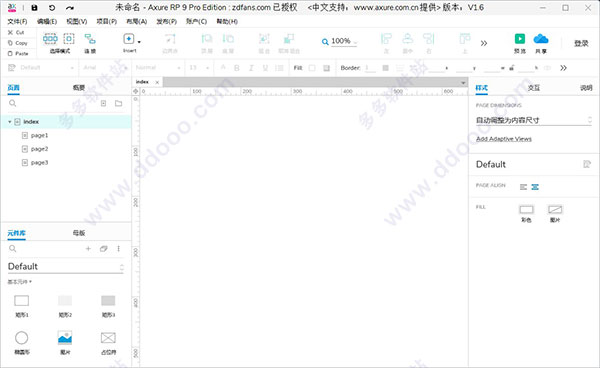Screen dimensions: 600x368
Task: Toggle Italic text formatting
Action: pos(251,68)
